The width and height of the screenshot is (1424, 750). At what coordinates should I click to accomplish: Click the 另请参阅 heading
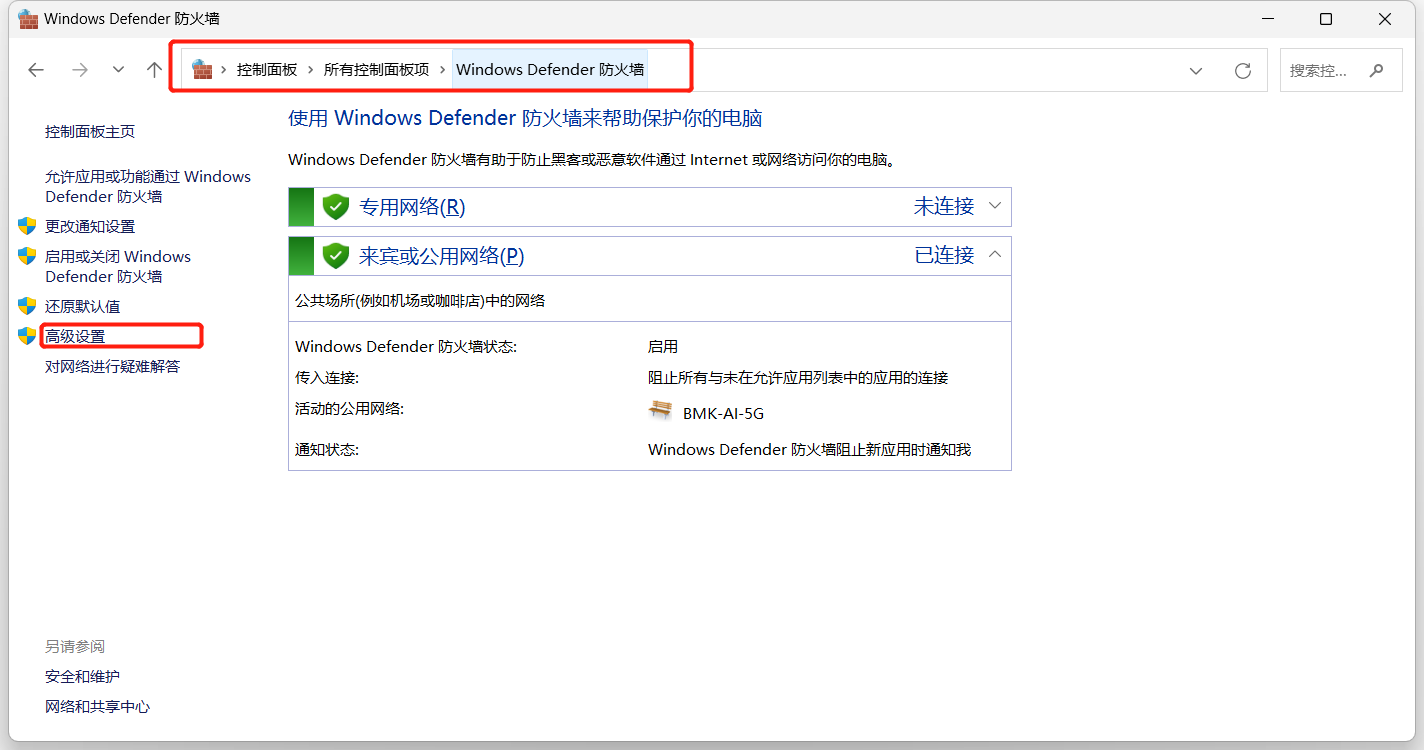point(75,646)
